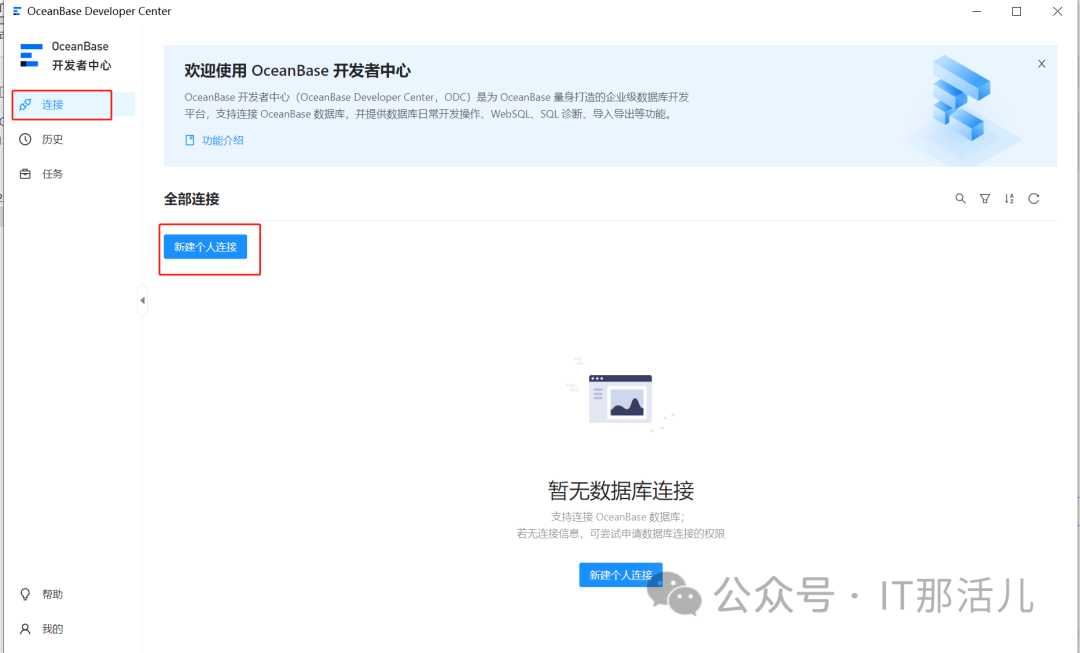Open the 功能介绍 feature introduction link
This screenshot has width=1080, height=653.
(222, 141)
